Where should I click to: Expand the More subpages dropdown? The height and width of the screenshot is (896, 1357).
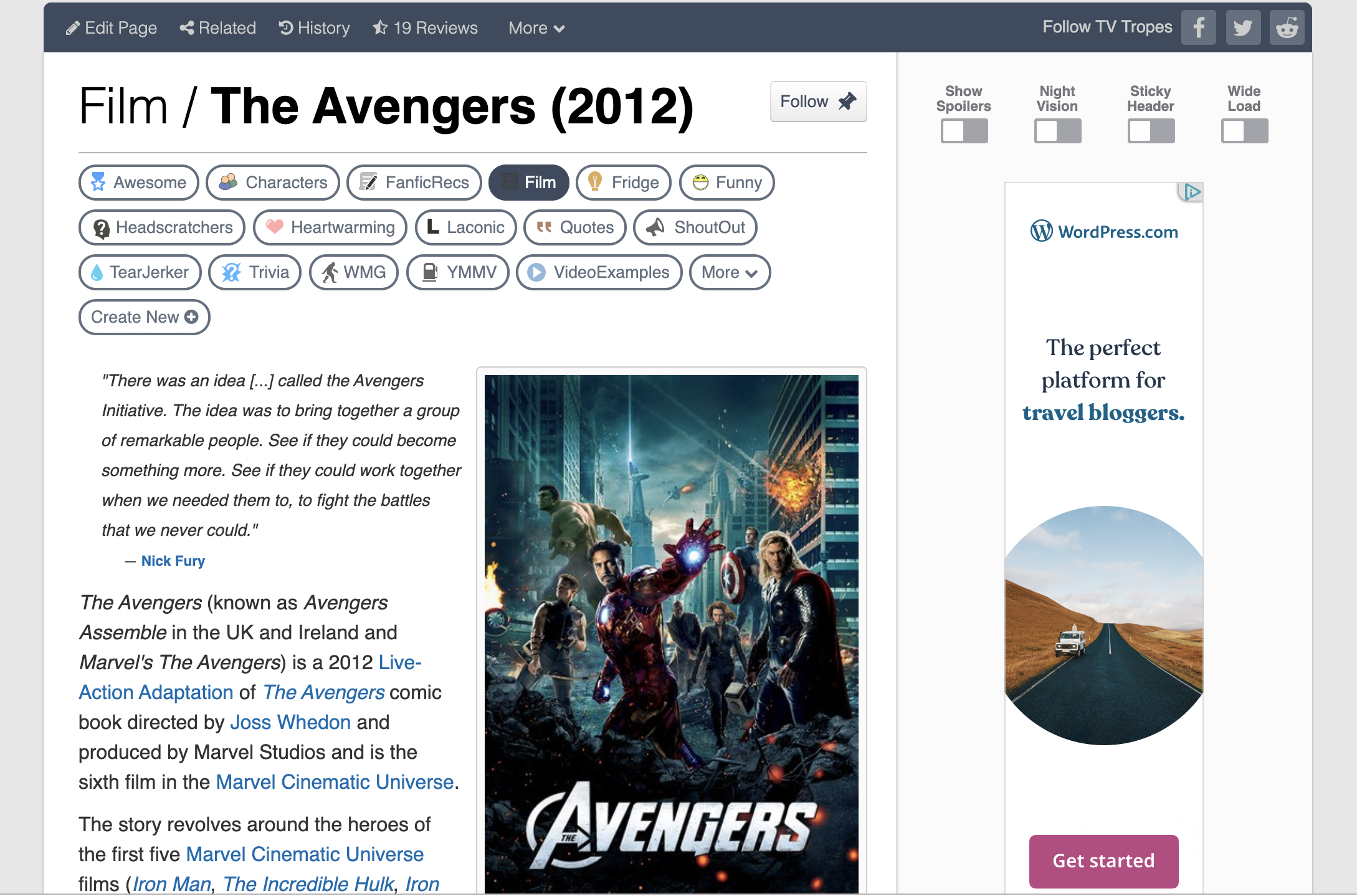[730, 272]
